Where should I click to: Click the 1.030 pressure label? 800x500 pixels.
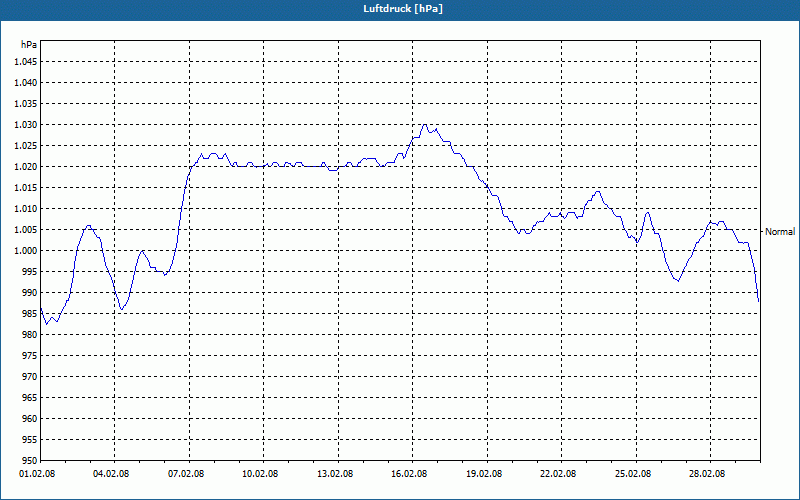[26, 124]
